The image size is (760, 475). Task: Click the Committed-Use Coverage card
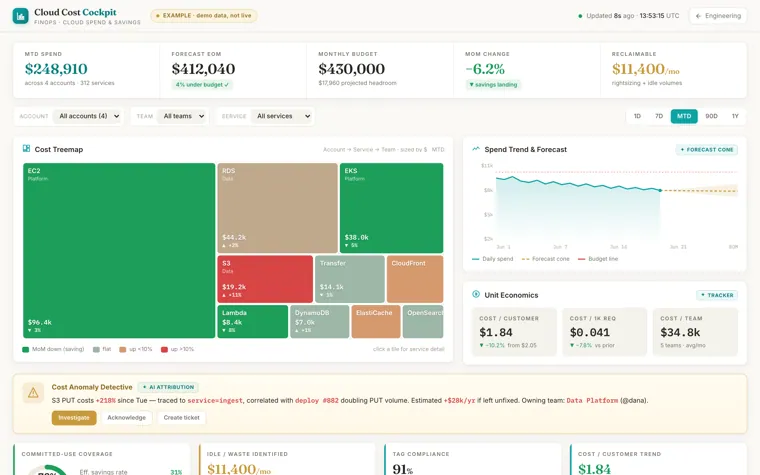pos(102,459)
